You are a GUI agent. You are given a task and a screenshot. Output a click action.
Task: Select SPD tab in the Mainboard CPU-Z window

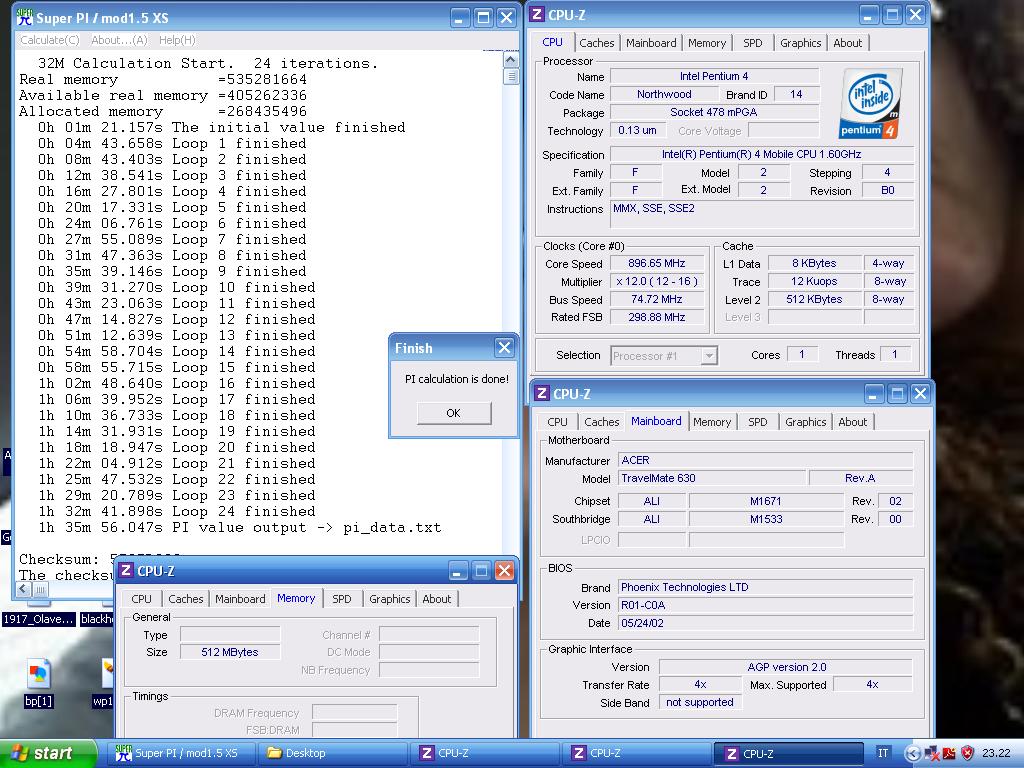(x=758, y=423)
